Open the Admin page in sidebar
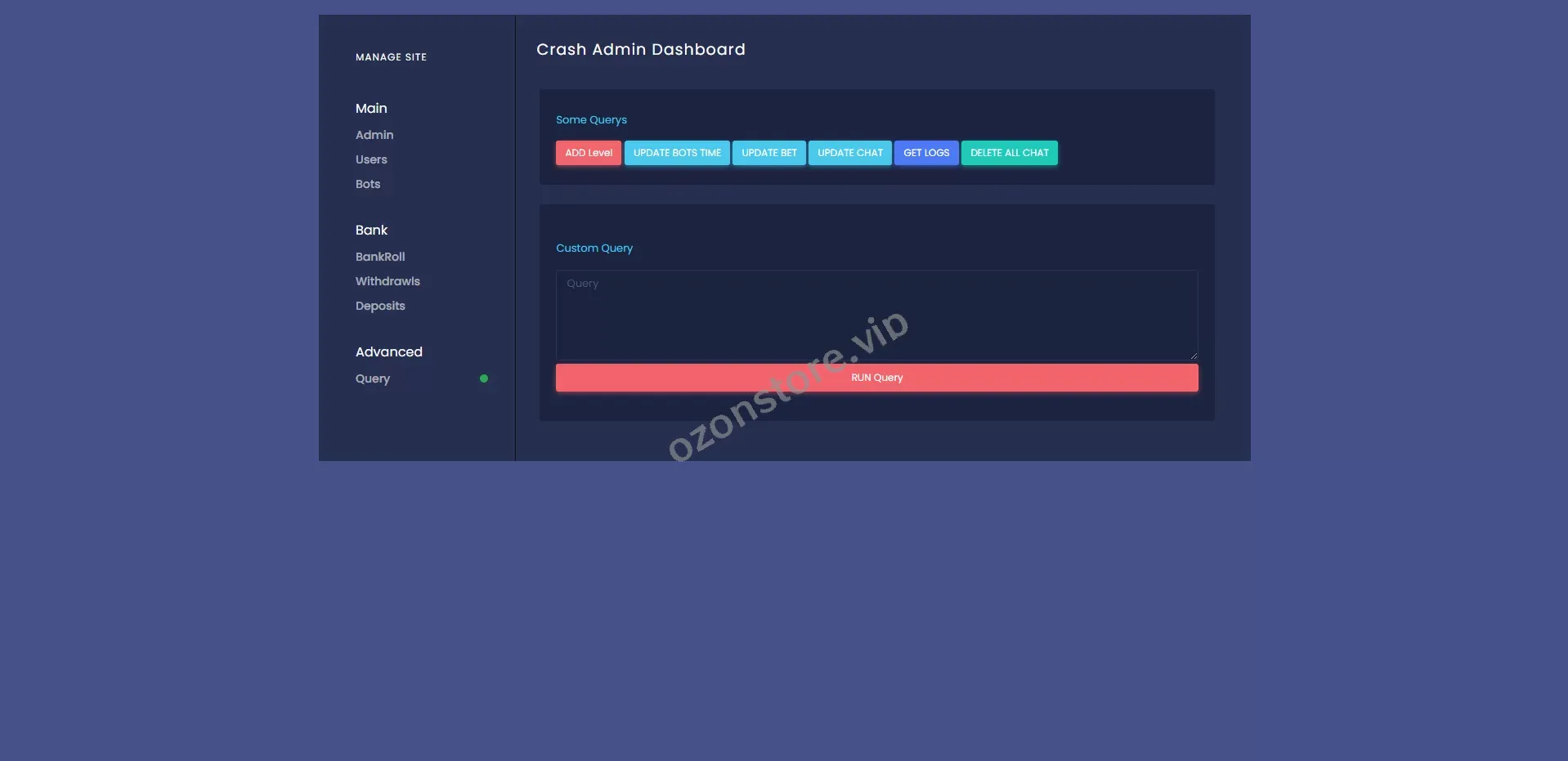Image resolution: width=1568 pixels, height=761 pixels. (374, 135)
